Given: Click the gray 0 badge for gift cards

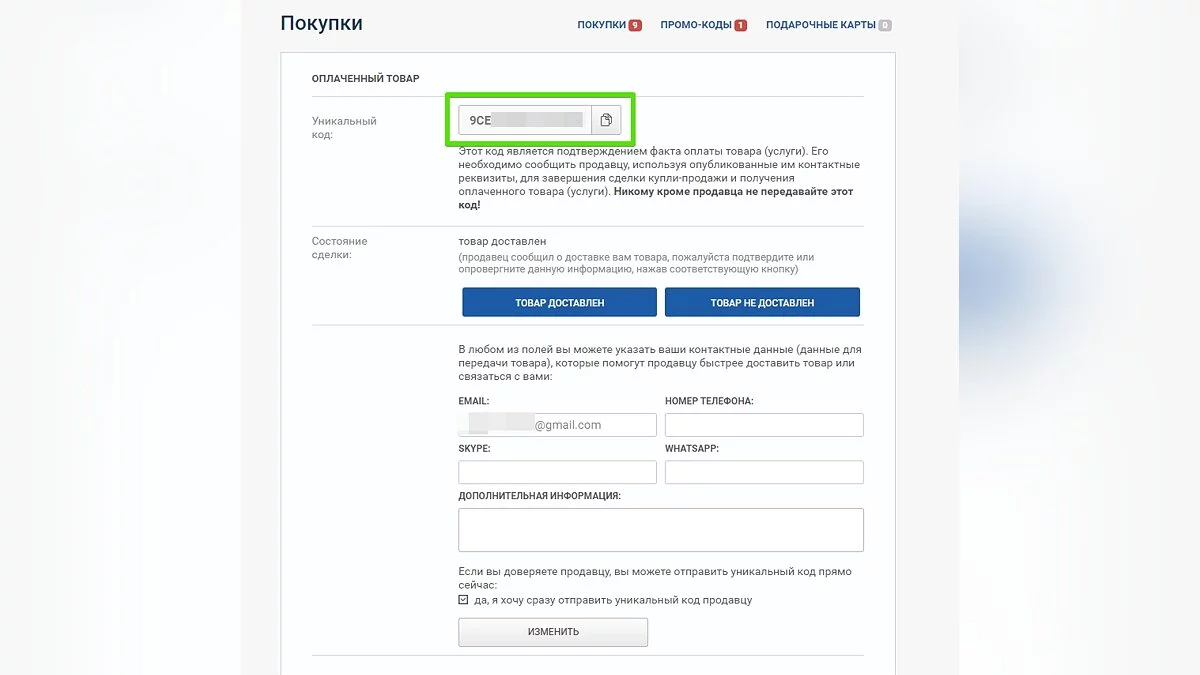Looking at the screenshot, I should tap(885, 25).
